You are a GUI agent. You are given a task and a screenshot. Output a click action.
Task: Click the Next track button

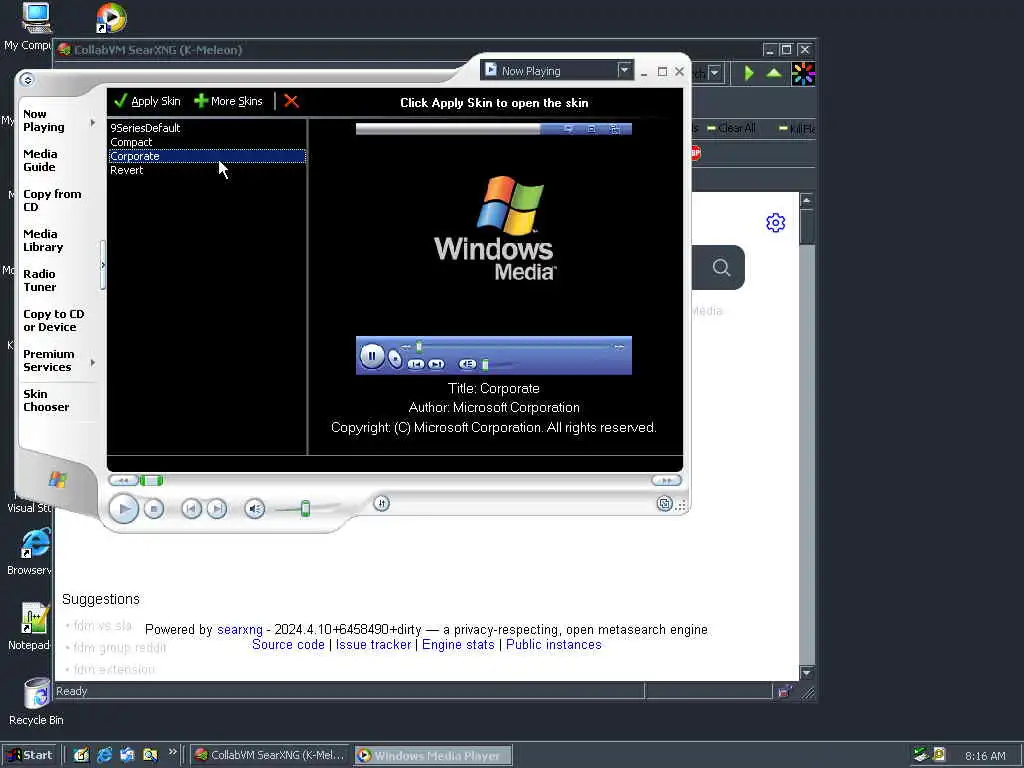217,509
